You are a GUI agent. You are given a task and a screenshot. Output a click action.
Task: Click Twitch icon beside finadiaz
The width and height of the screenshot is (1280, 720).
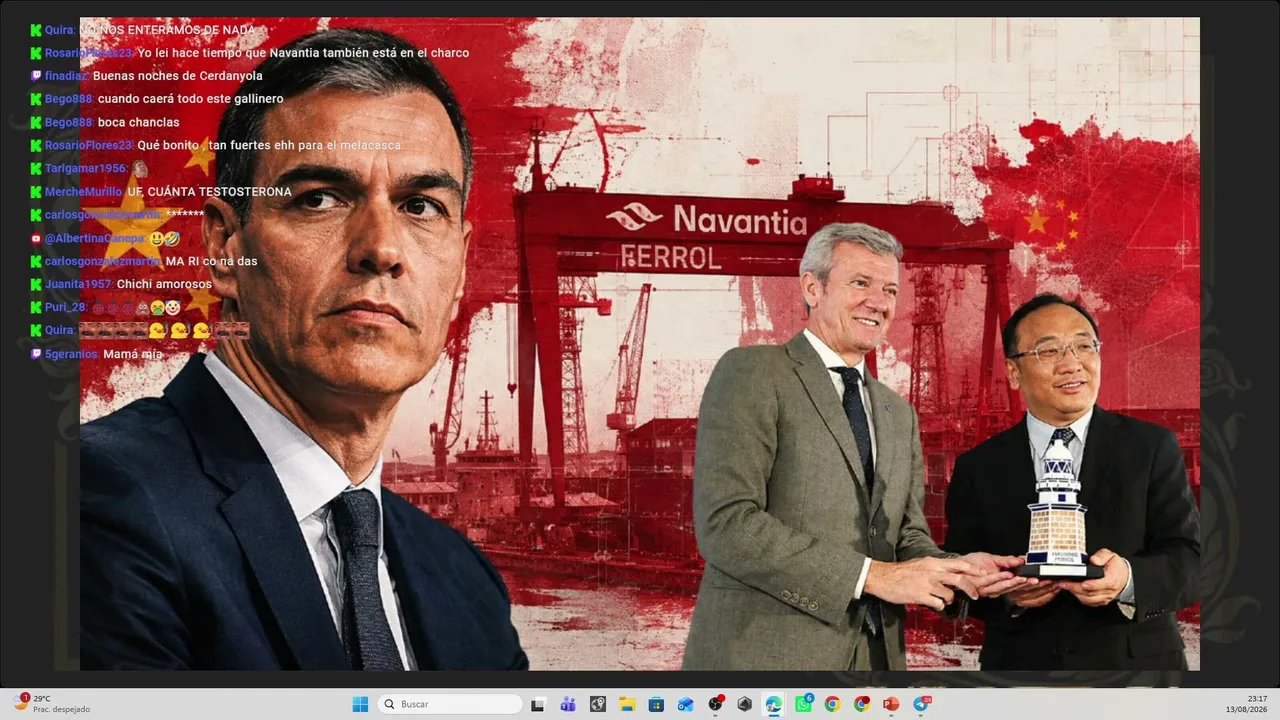[36, 76]
